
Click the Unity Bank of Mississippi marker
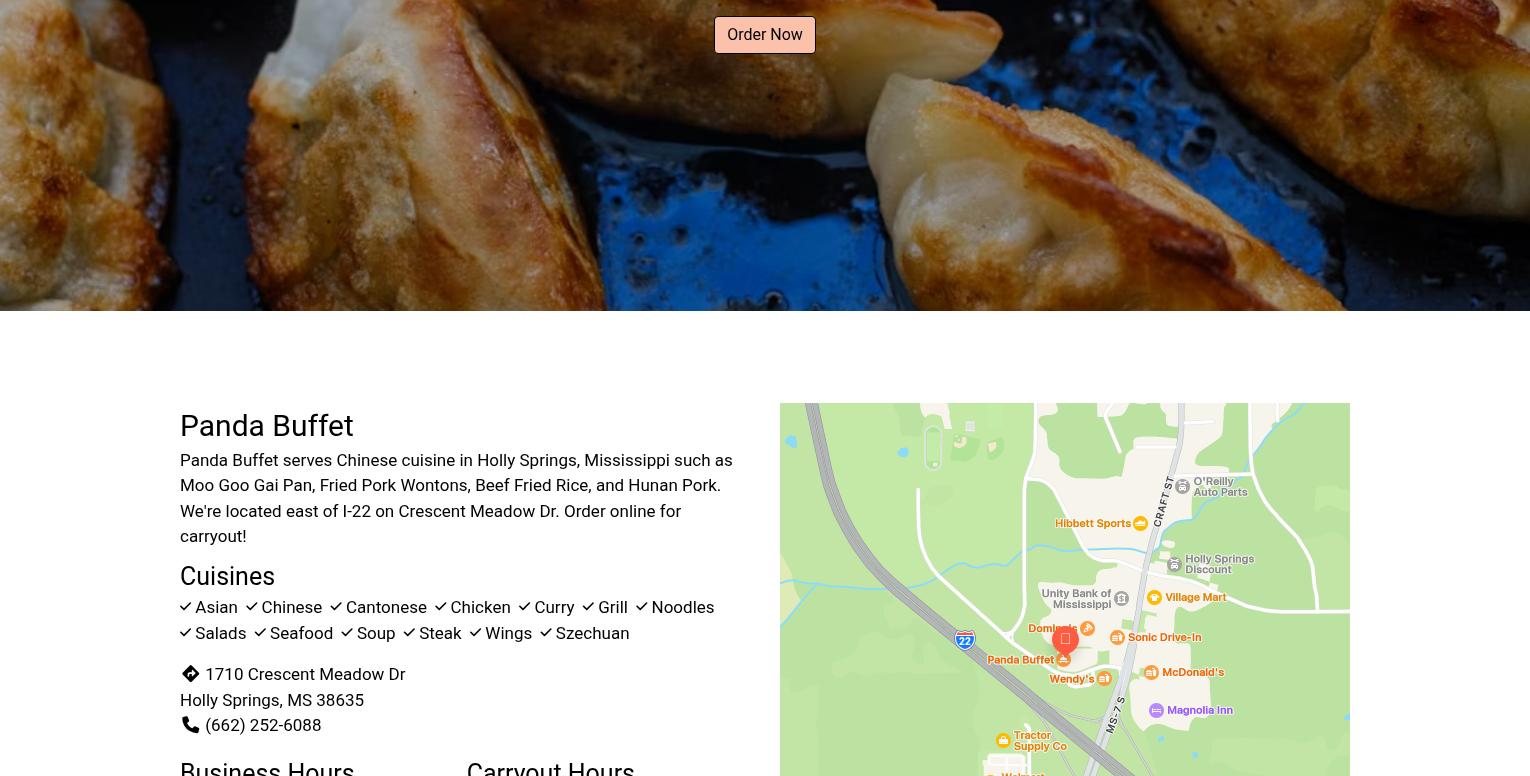pos(1121,598)
